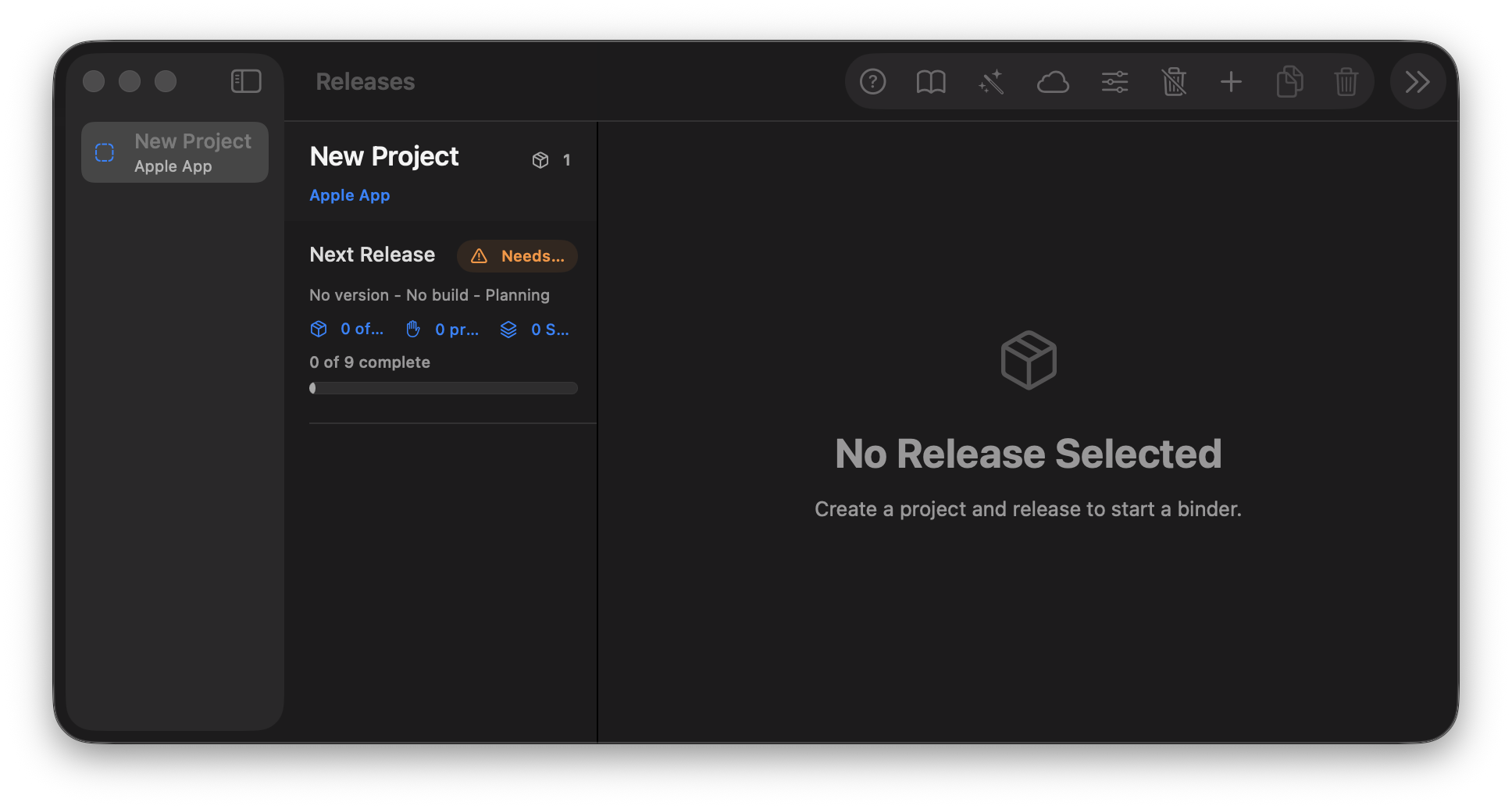Click the release progress bar

click(444, 388)
